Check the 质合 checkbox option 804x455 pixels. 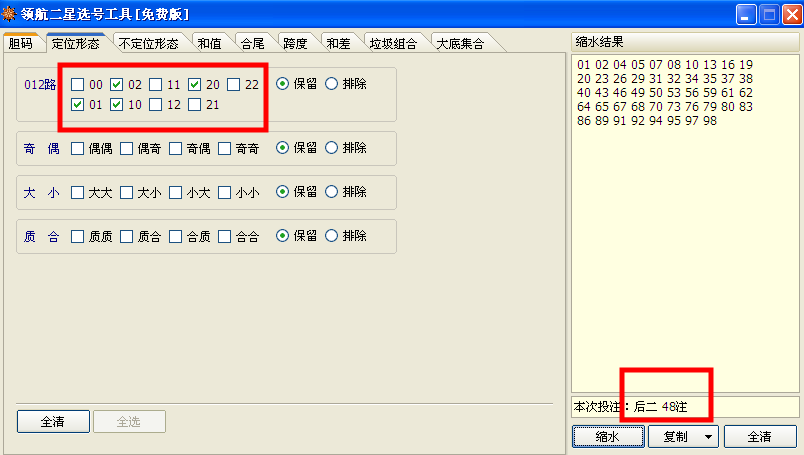pyautogui.click(x=127, y=236)
